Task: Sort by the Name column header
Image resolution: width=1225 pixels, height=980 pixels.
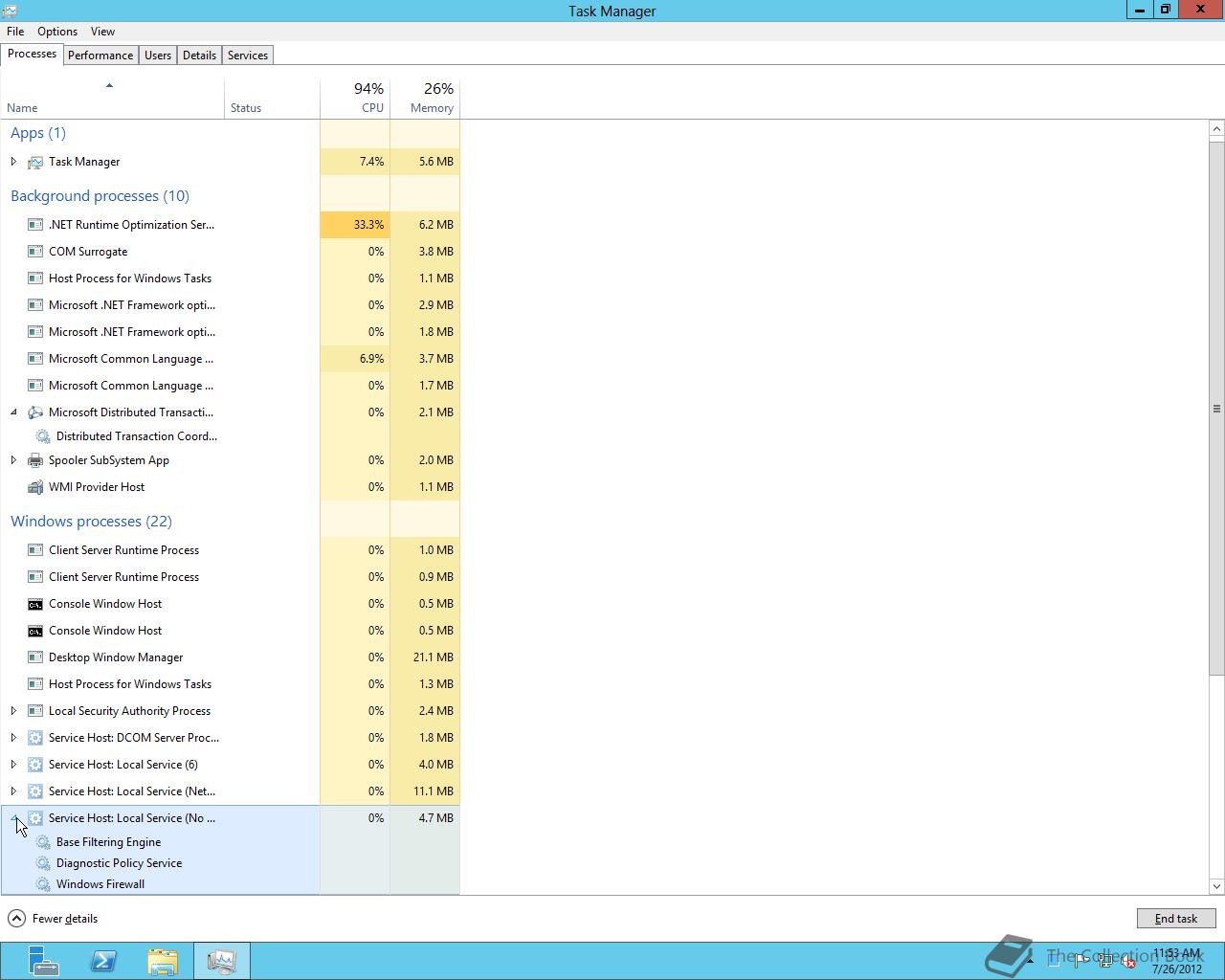Action: coord(112,99)
